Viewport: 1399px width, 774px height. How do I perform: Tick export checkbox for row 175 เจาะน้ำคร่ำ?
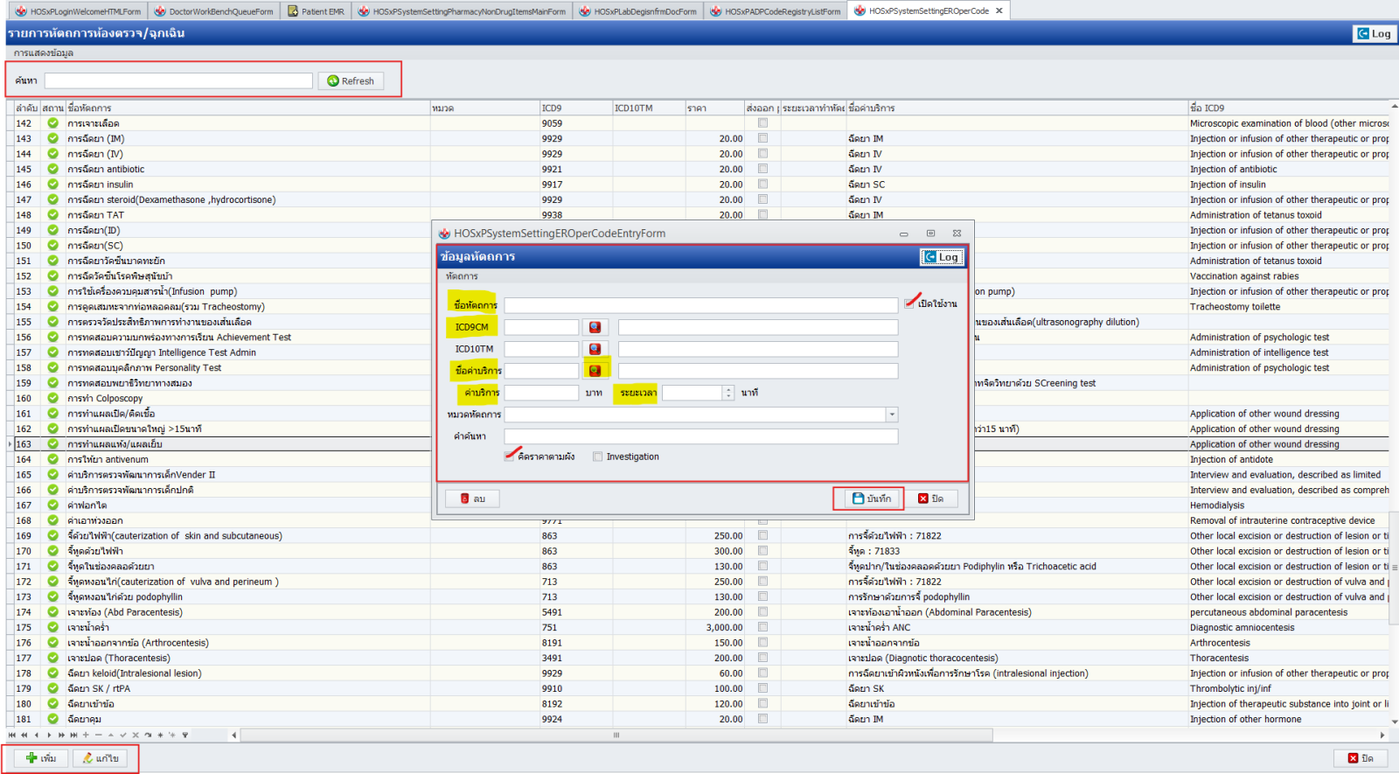[763, 628]
